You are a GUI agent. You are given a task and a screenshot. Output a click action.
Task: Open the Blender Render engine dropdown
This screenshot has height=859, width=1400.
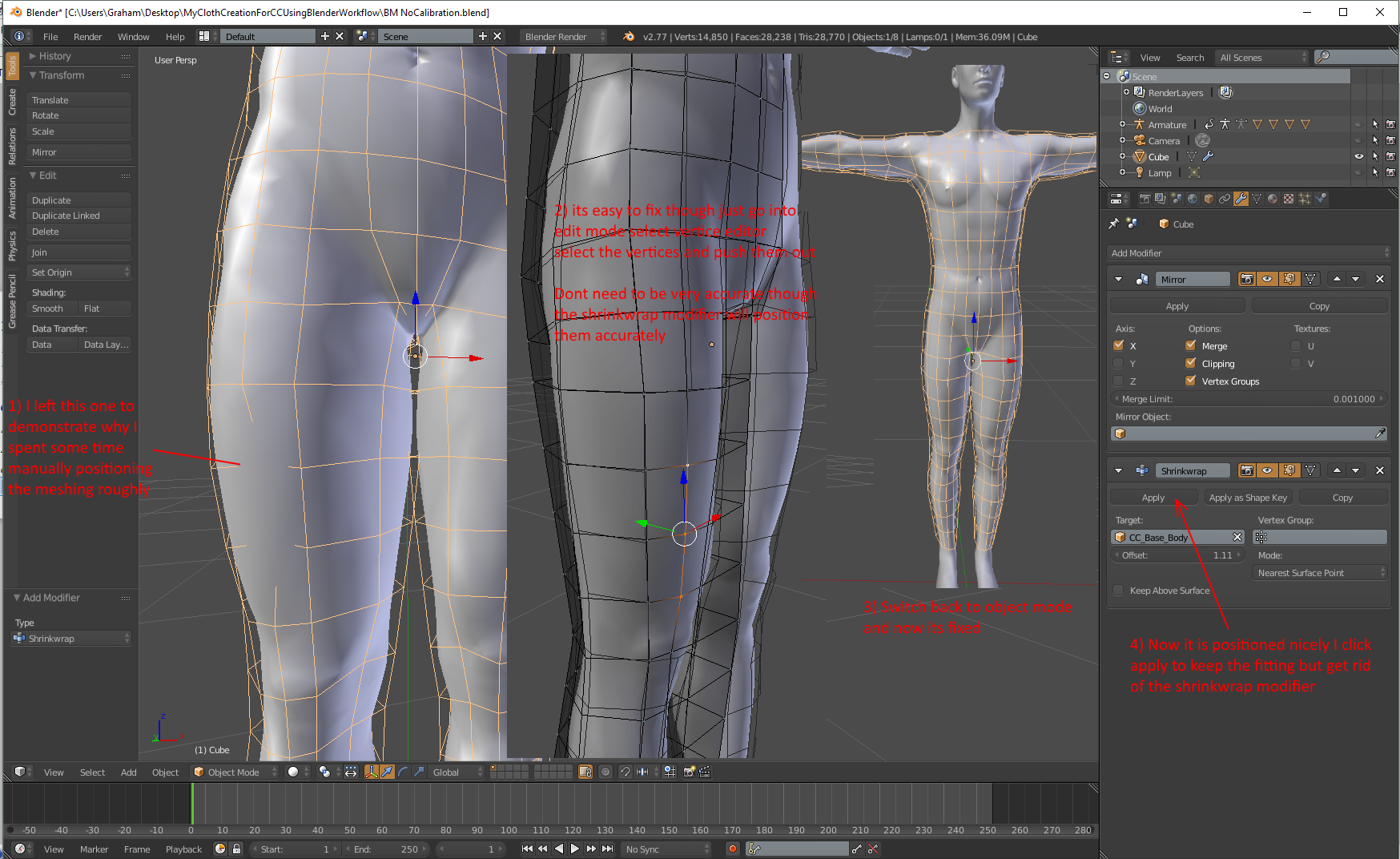(x=564, y=36)
